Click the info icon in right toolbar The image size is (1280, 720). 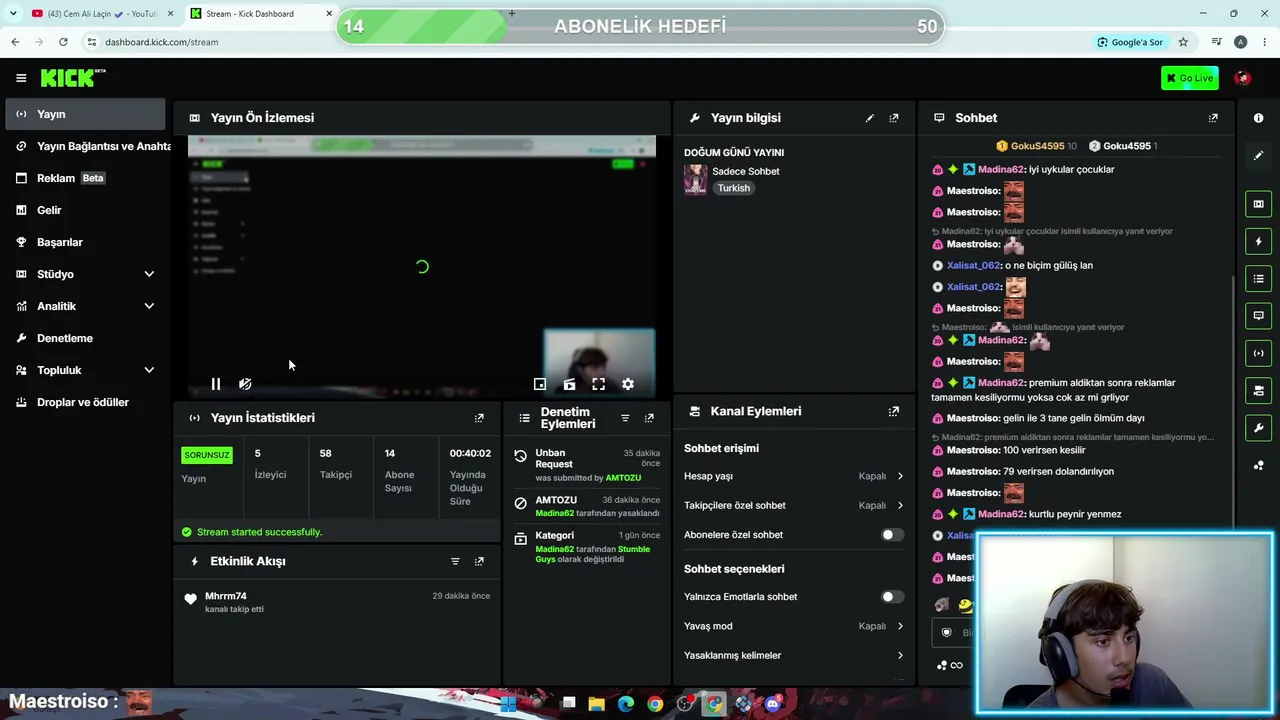(x=1258, y=118)
